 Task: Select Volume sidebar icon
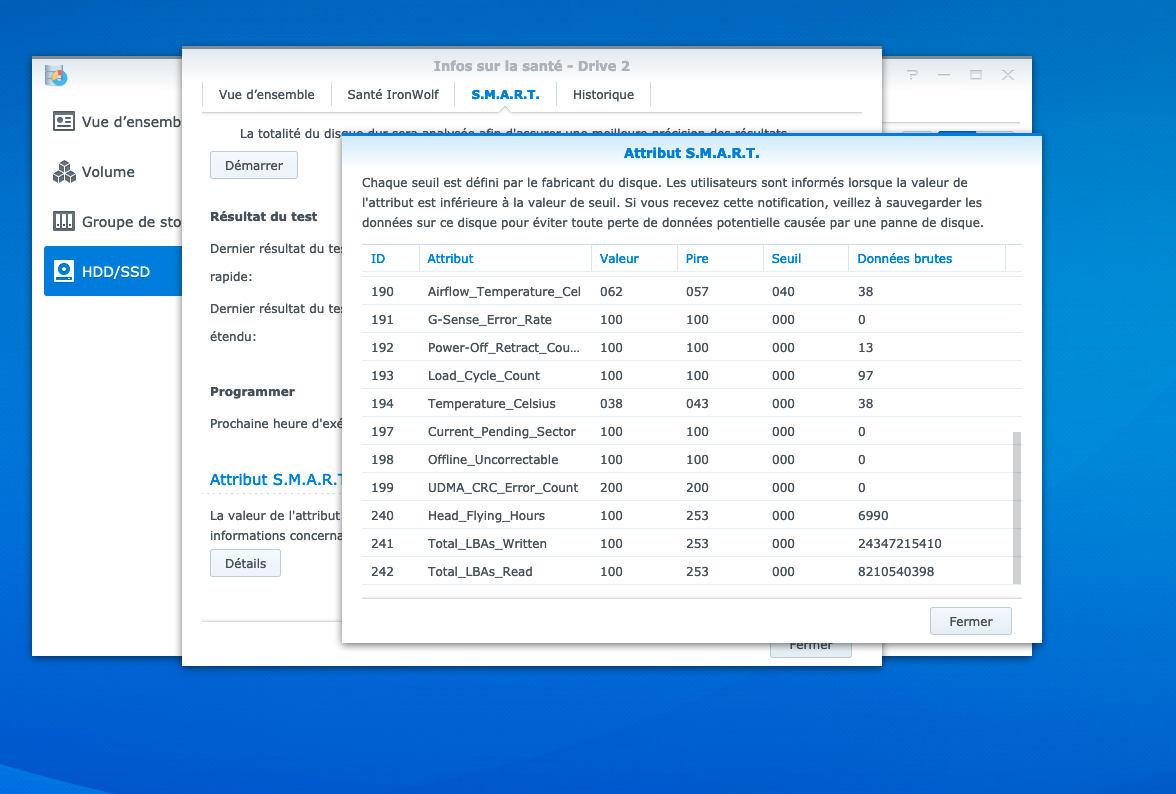[x=64, y=172]
